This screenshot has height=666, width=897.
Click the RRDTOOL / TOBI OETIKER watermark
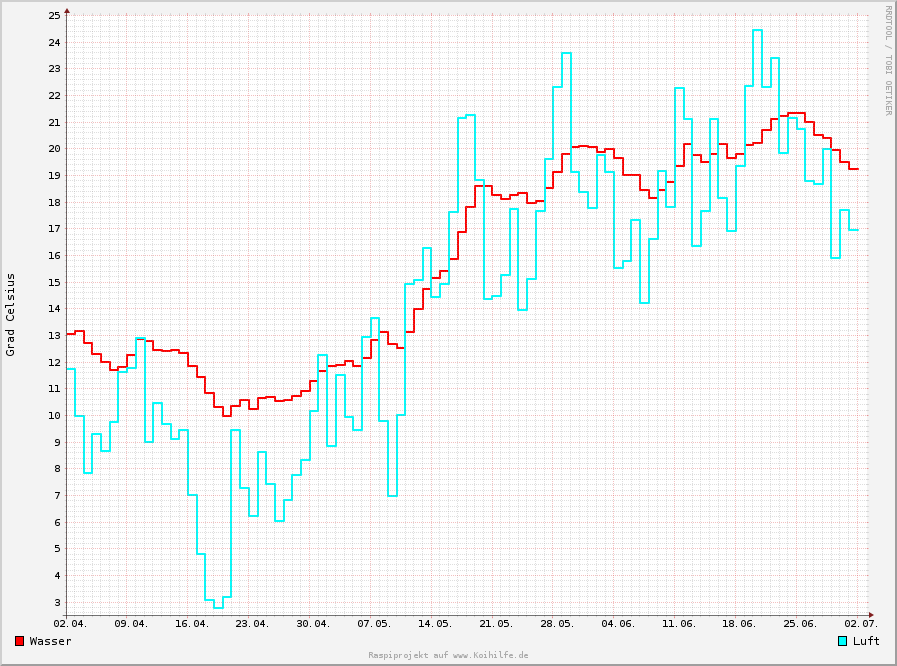887,60
